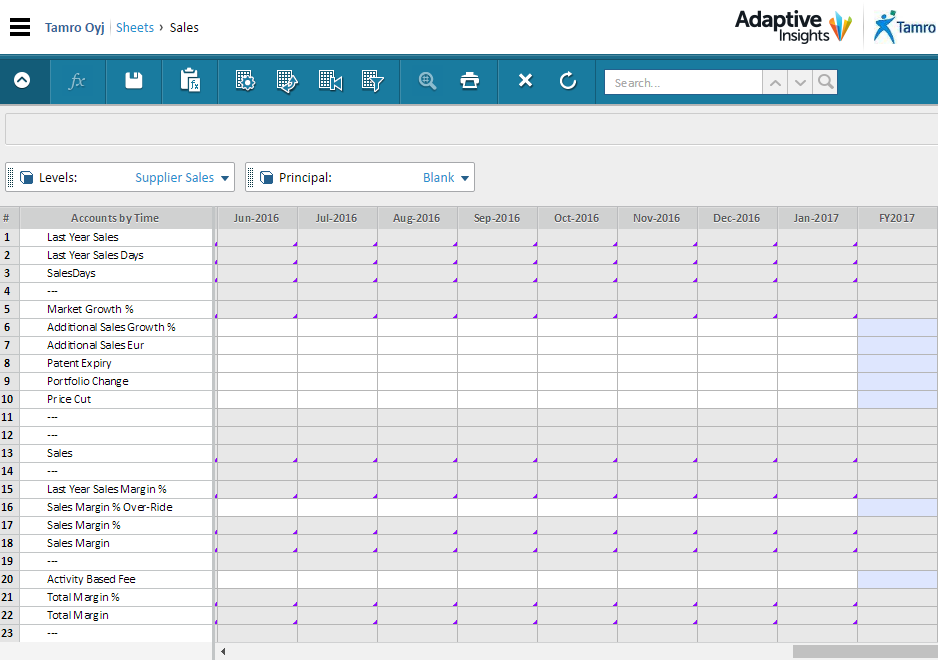Click the zoom magnifier globe icon
This screenshot has height=660, width=938.
point(427,80)
